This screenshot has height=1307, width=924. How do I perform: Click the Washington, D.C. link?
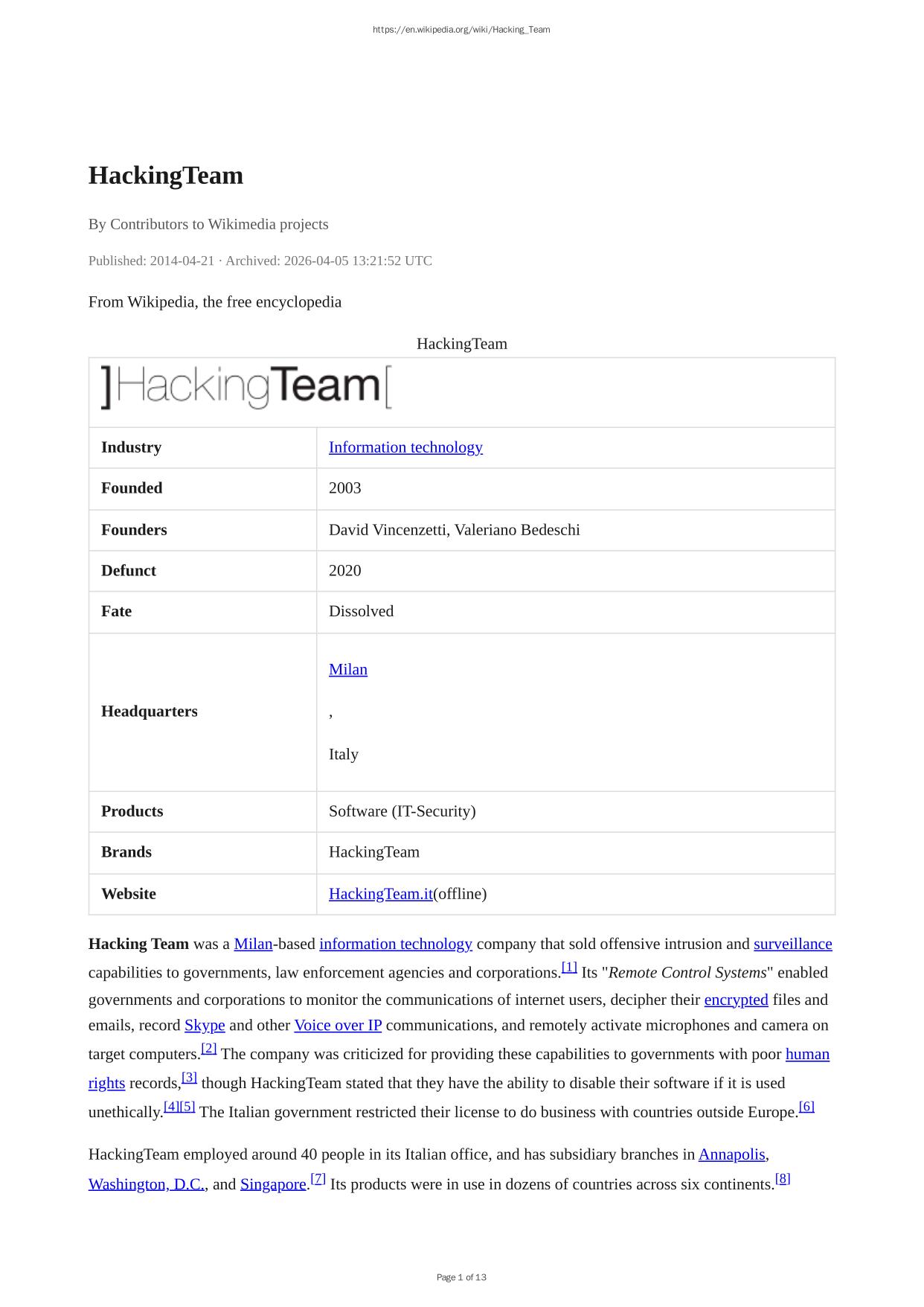146,1184
